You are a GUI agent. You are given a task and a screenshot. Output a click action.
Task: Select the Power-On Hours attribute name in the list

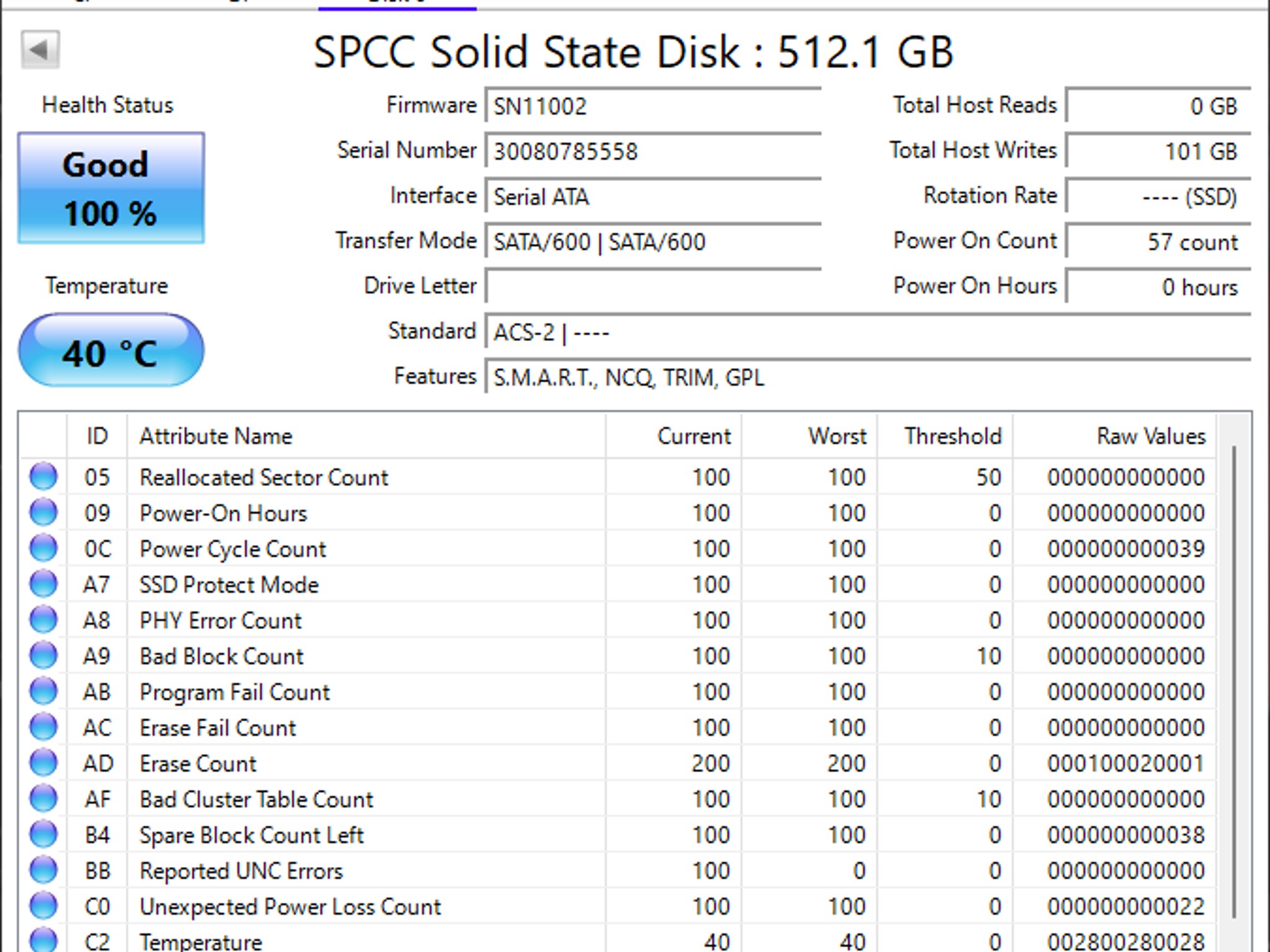pos(223,513)
